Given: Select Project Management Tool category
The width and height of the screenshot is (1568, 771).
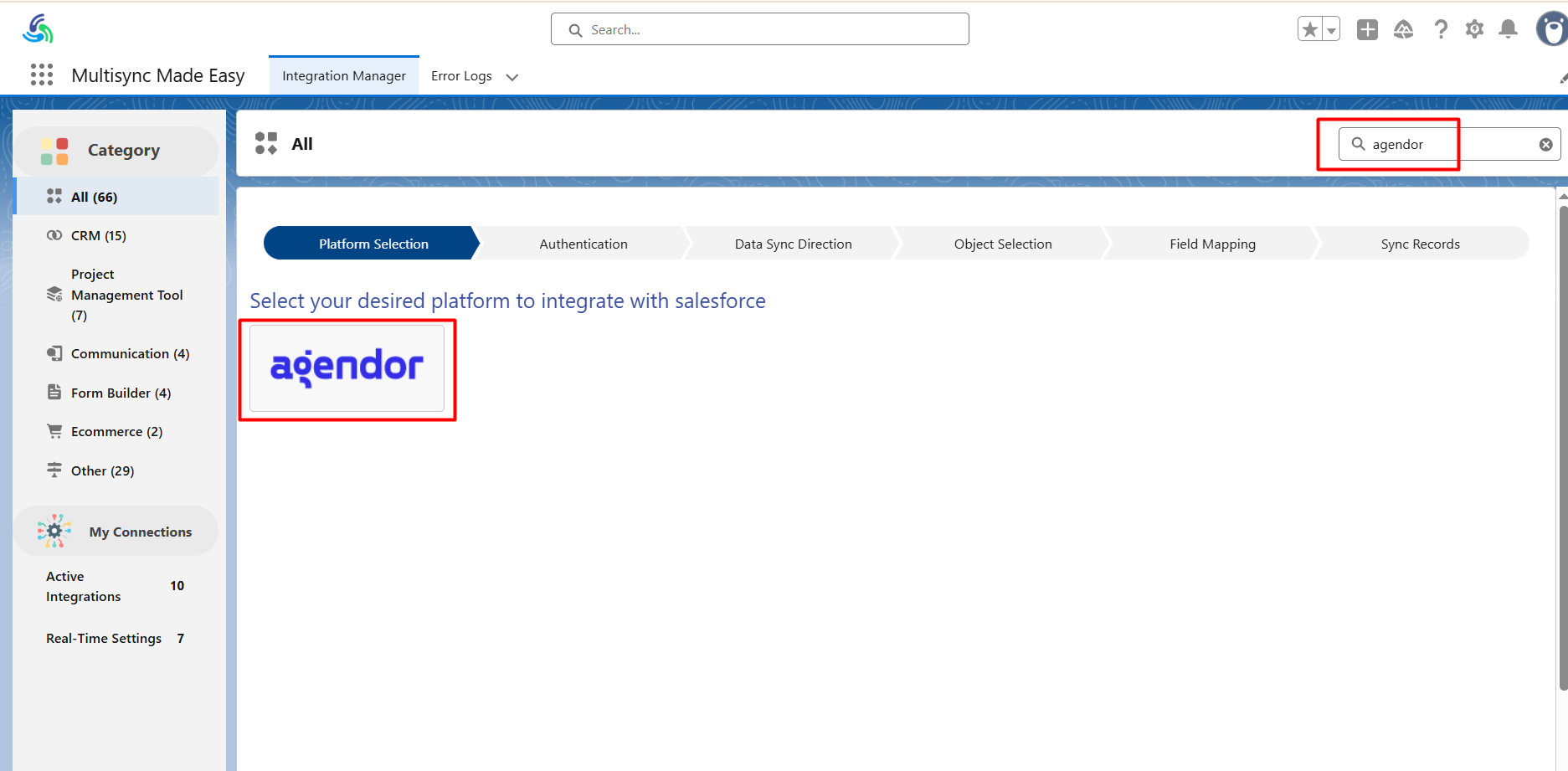Looking at the screenshot, I should tap(126, 295).
